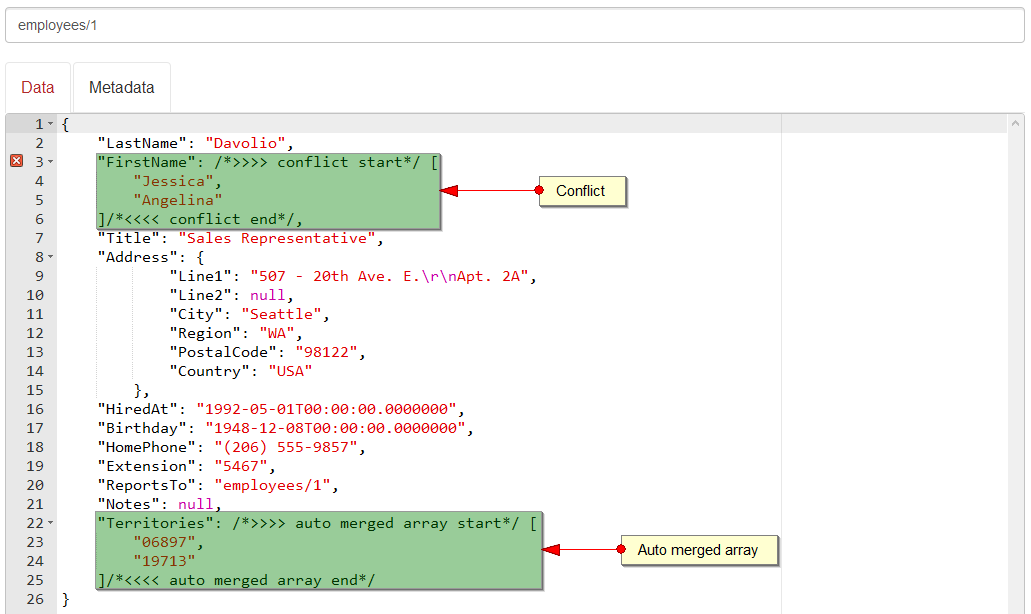Click the "Seattle" City value
1031x614 pixels.
point(281,314)
